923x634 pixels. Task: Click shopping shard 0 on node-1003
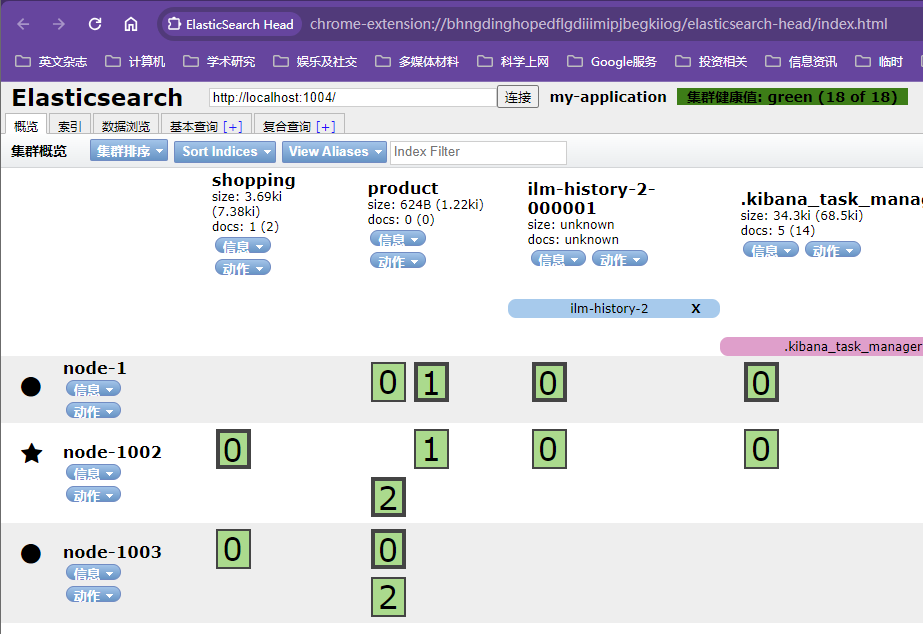click(234, 549)
